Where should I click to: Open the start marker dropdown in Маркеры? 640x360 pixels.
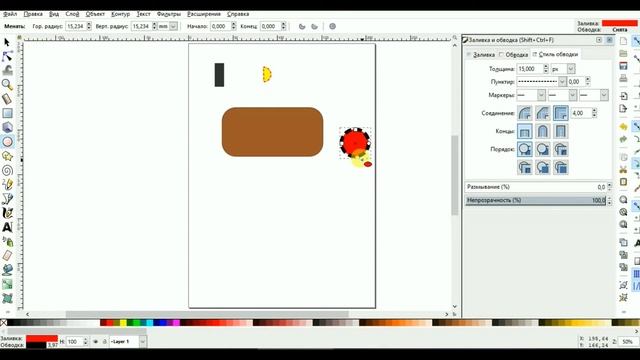(541, 95)
